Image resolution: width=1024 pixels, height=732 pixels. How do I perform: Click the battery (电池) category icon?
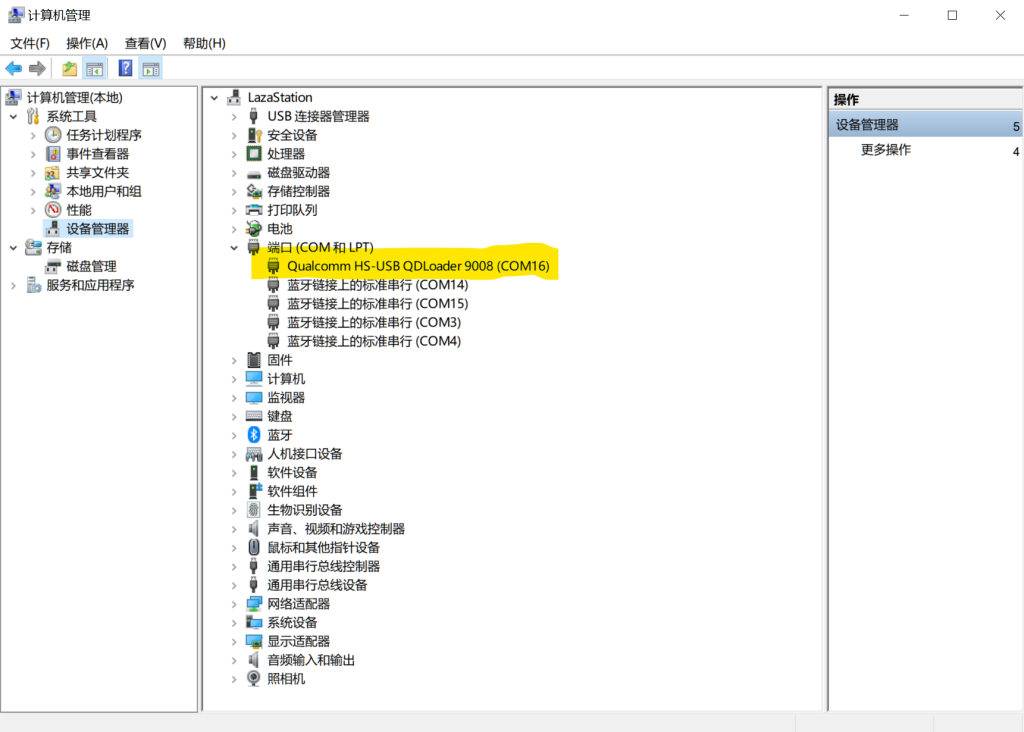[x=254, y=229]
